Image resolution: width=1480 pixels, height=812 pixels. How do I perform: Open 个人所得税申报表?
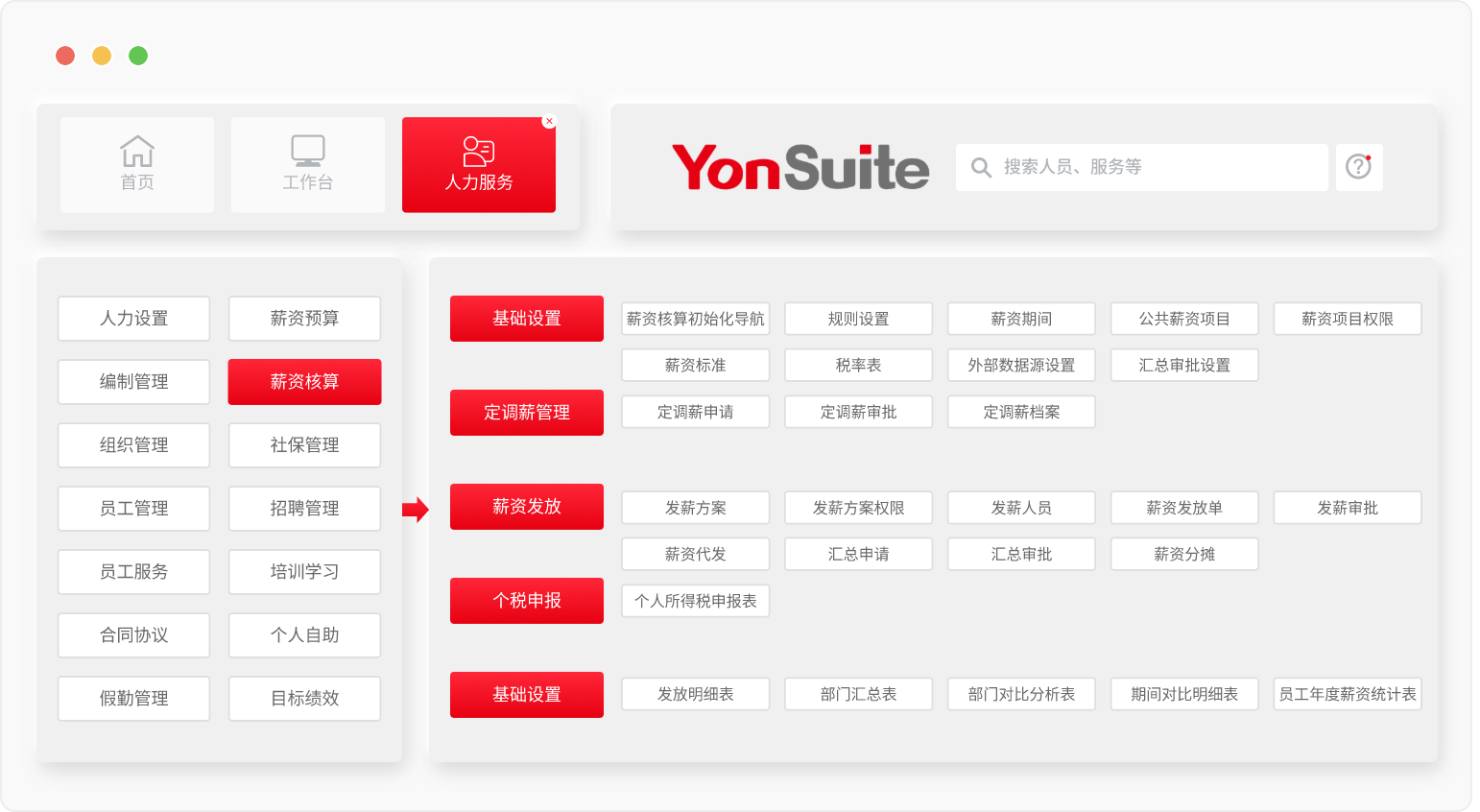pos(695,601)
